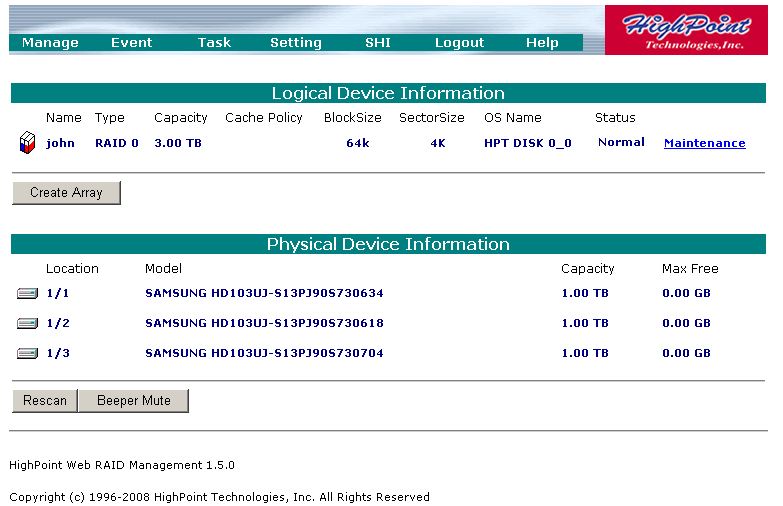Click the Model column header
783x506 pixels.
click(163, 269)
